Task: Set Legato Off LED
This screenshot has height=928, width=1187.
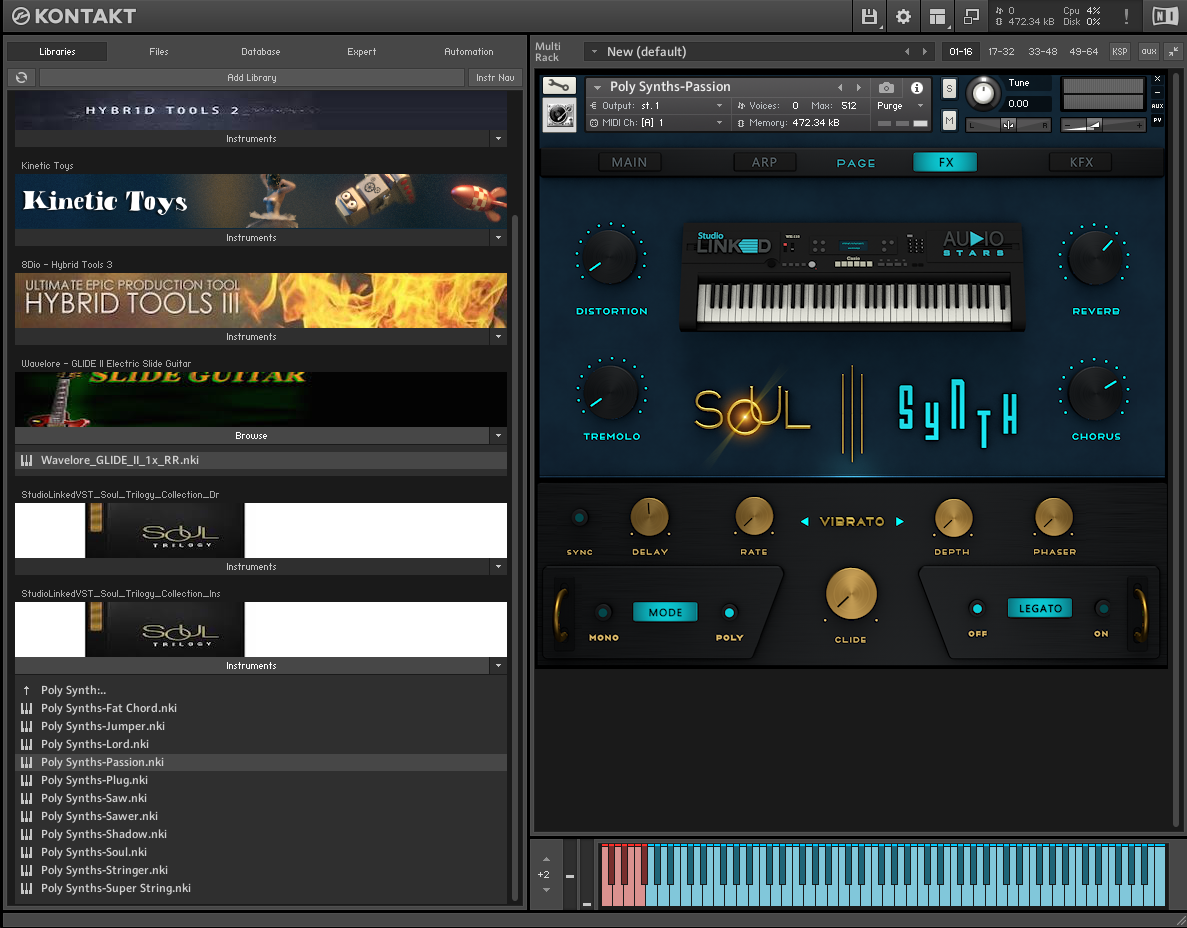Action: 977,608
